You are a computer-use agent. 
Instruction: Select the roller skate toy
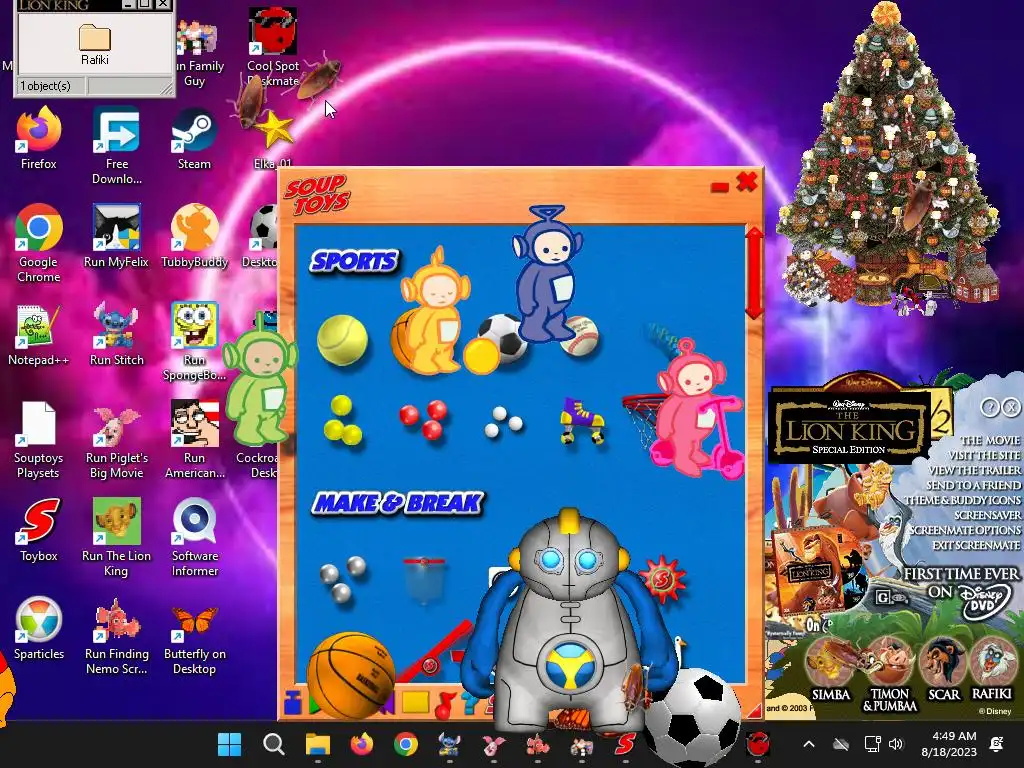click(581, 421)
